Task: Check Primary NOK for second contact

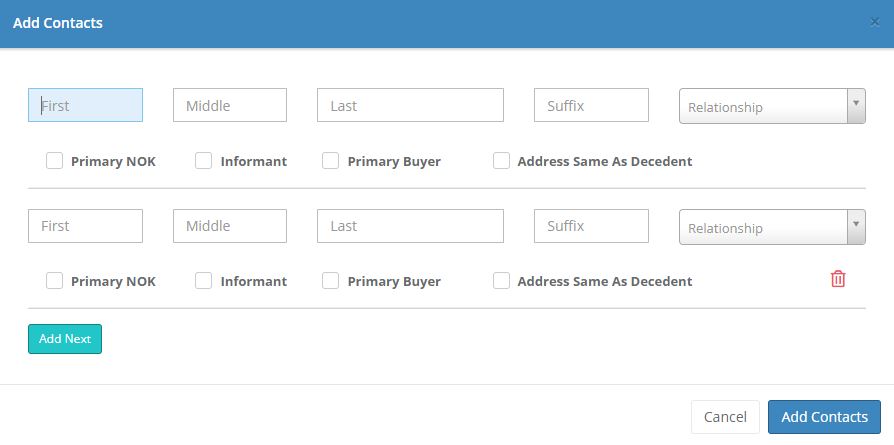Action: (55, 281)
